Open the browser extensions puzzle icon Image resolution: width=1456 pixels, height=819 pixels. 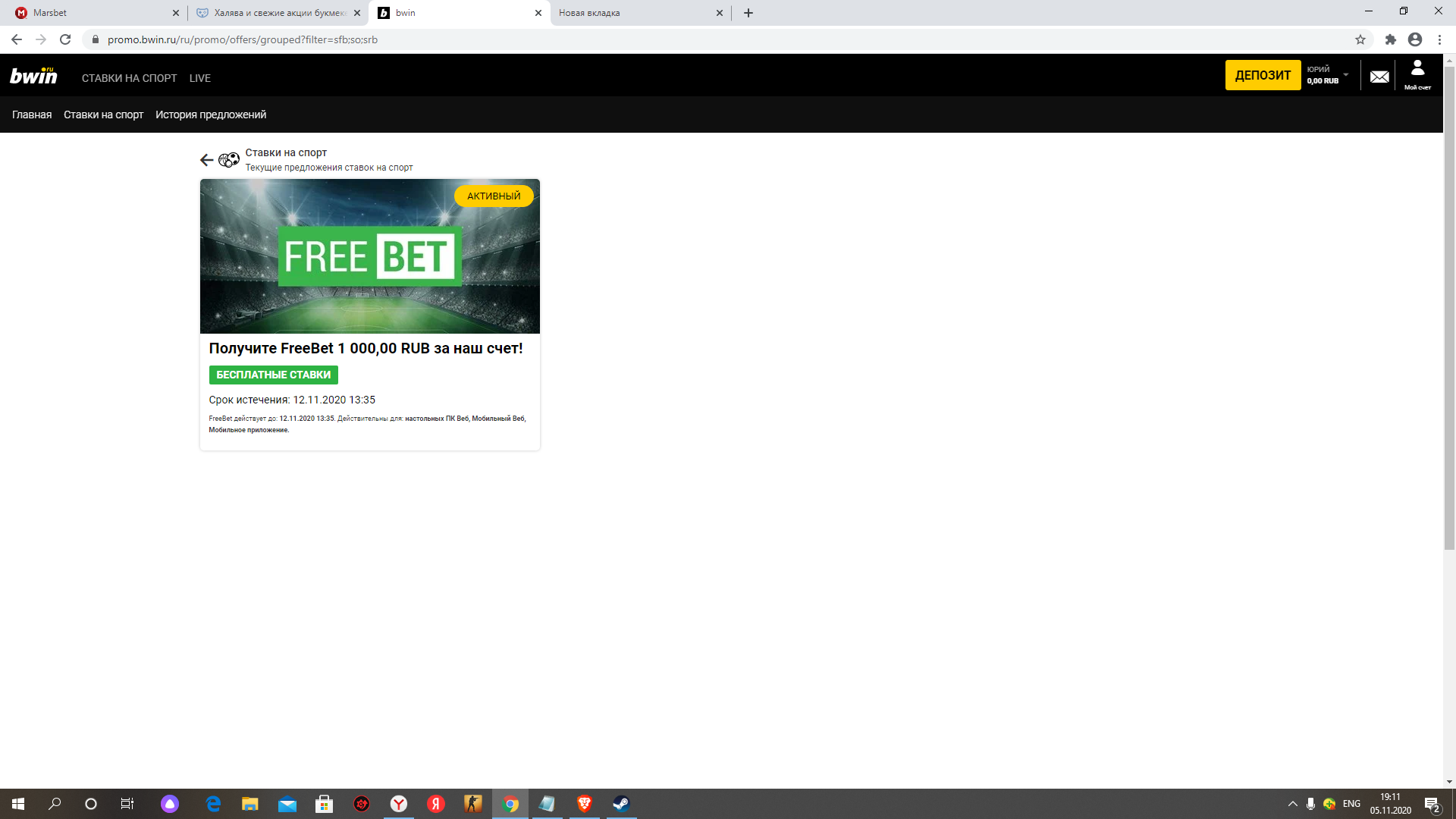click(1391, 39)
